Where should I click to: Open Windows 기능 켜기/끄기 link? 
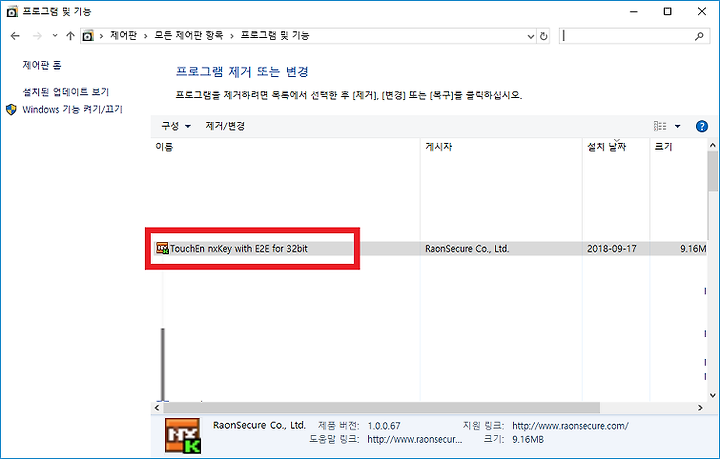pyautogui.click(x=73, y=109)
